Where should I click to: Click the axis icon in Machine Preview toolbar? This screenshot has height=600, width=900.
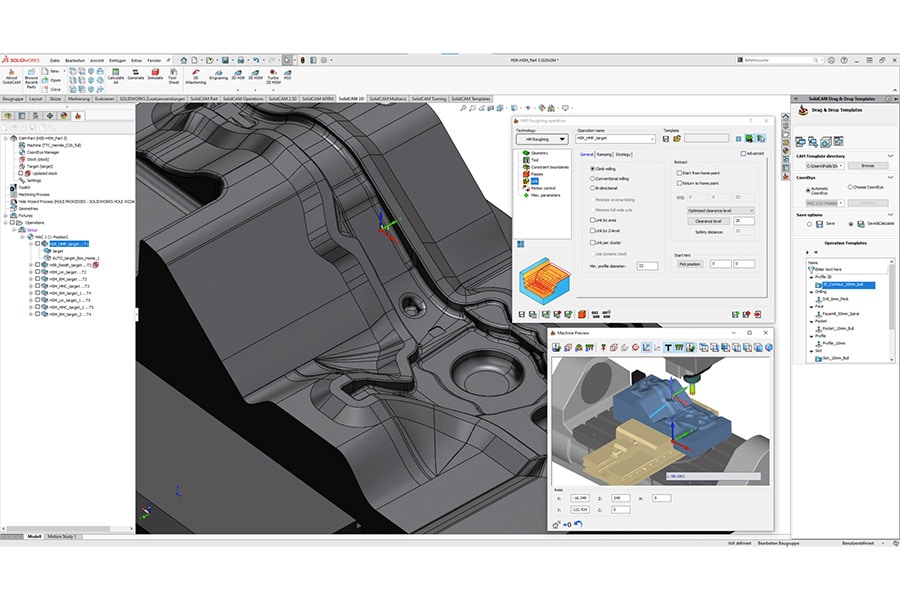pos(647,347)
